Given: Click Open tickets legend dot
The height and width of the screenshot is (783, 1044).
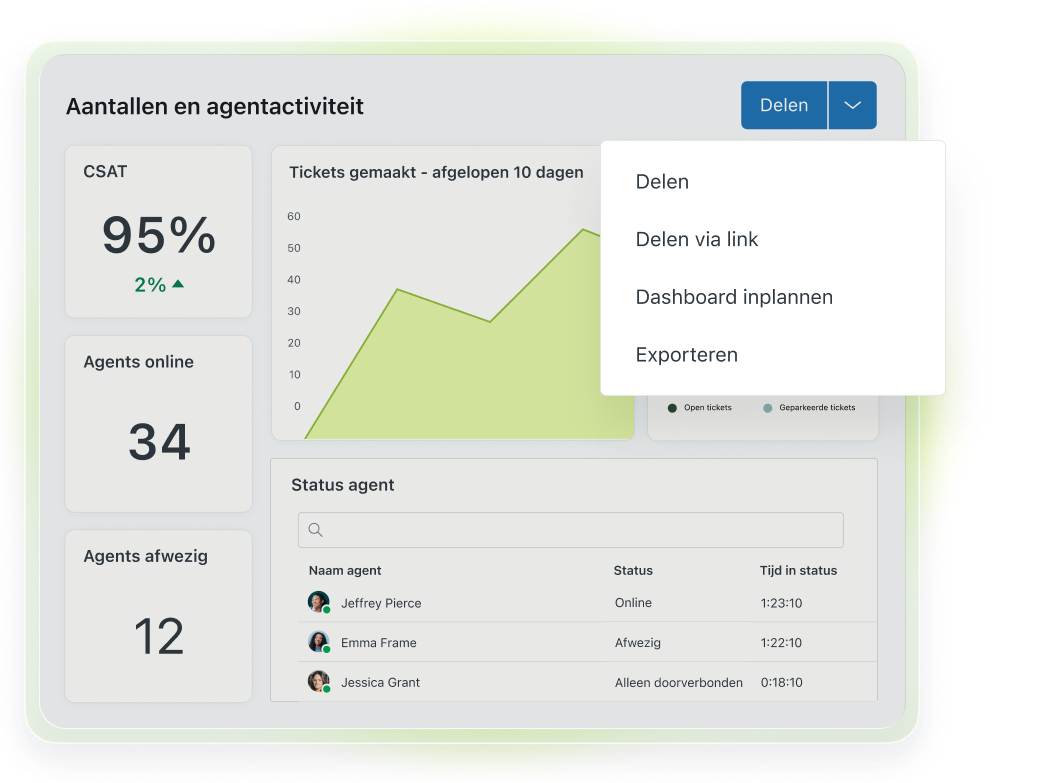Looking at the screenshot, I should 672,408.
